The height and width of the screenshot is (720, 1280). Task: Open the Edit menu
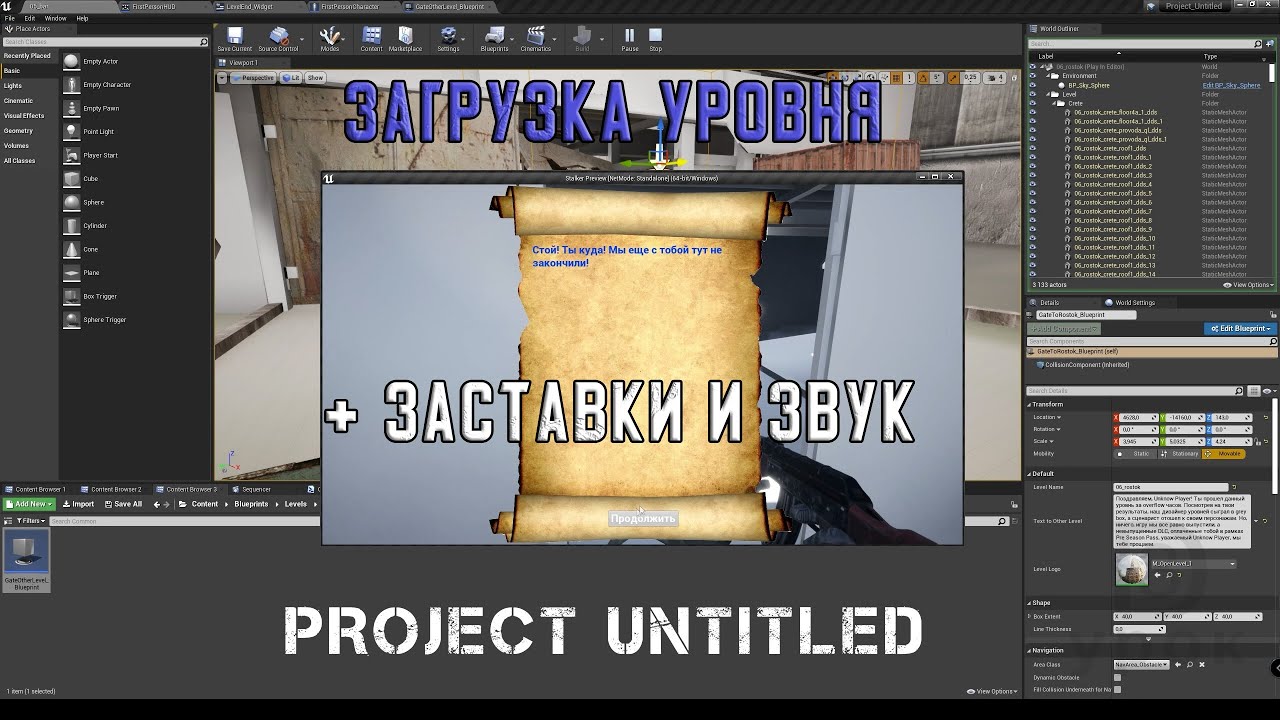[x=30, y=18]
